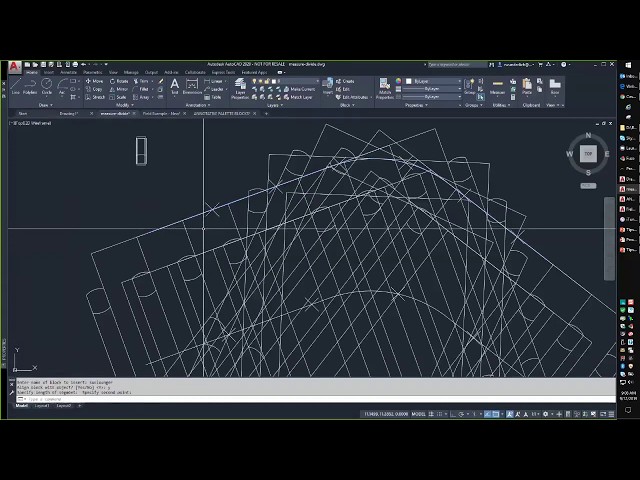This screenshot has width=640, height=480.
Task: Open the Field Example file tab
Action: (x=161, y=113)
